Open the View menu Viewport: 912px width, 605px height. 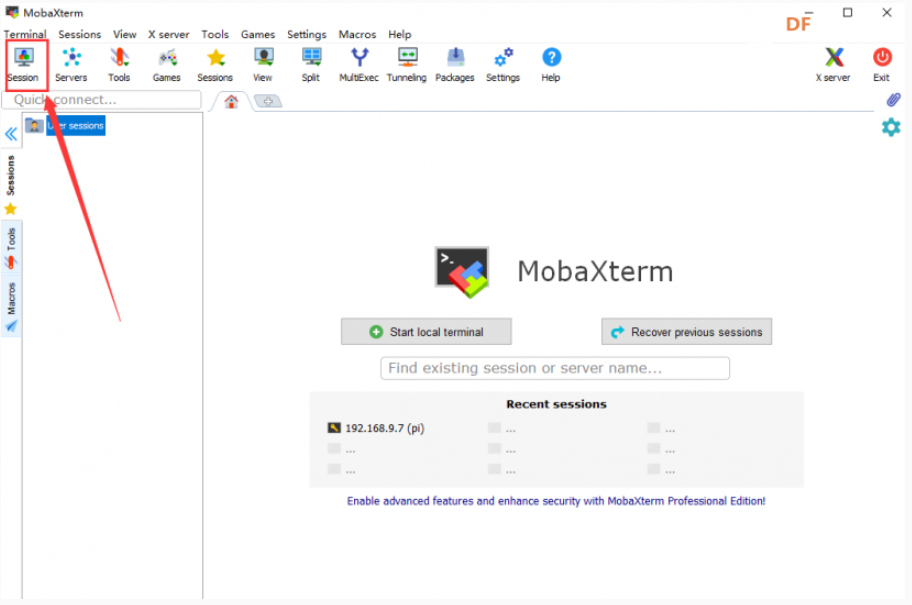coord(124,34)
